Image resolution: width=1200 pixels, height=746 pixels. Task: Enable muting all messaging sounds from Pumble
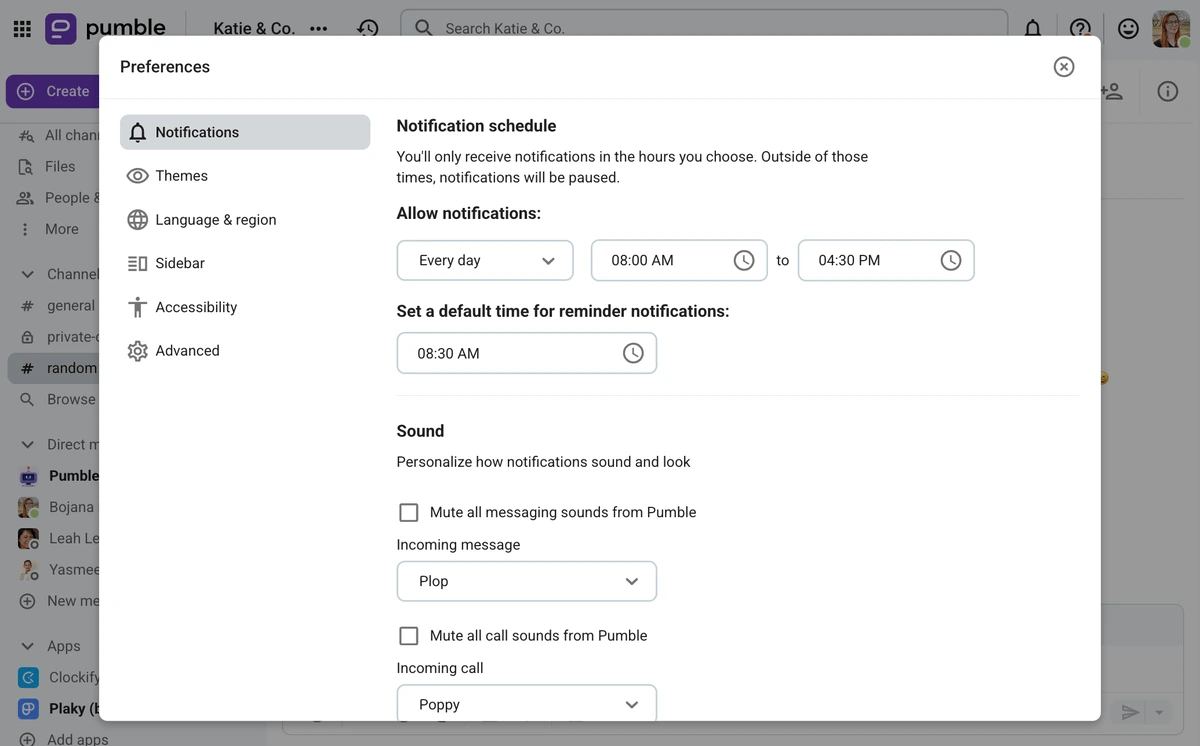tap(408, 511)
